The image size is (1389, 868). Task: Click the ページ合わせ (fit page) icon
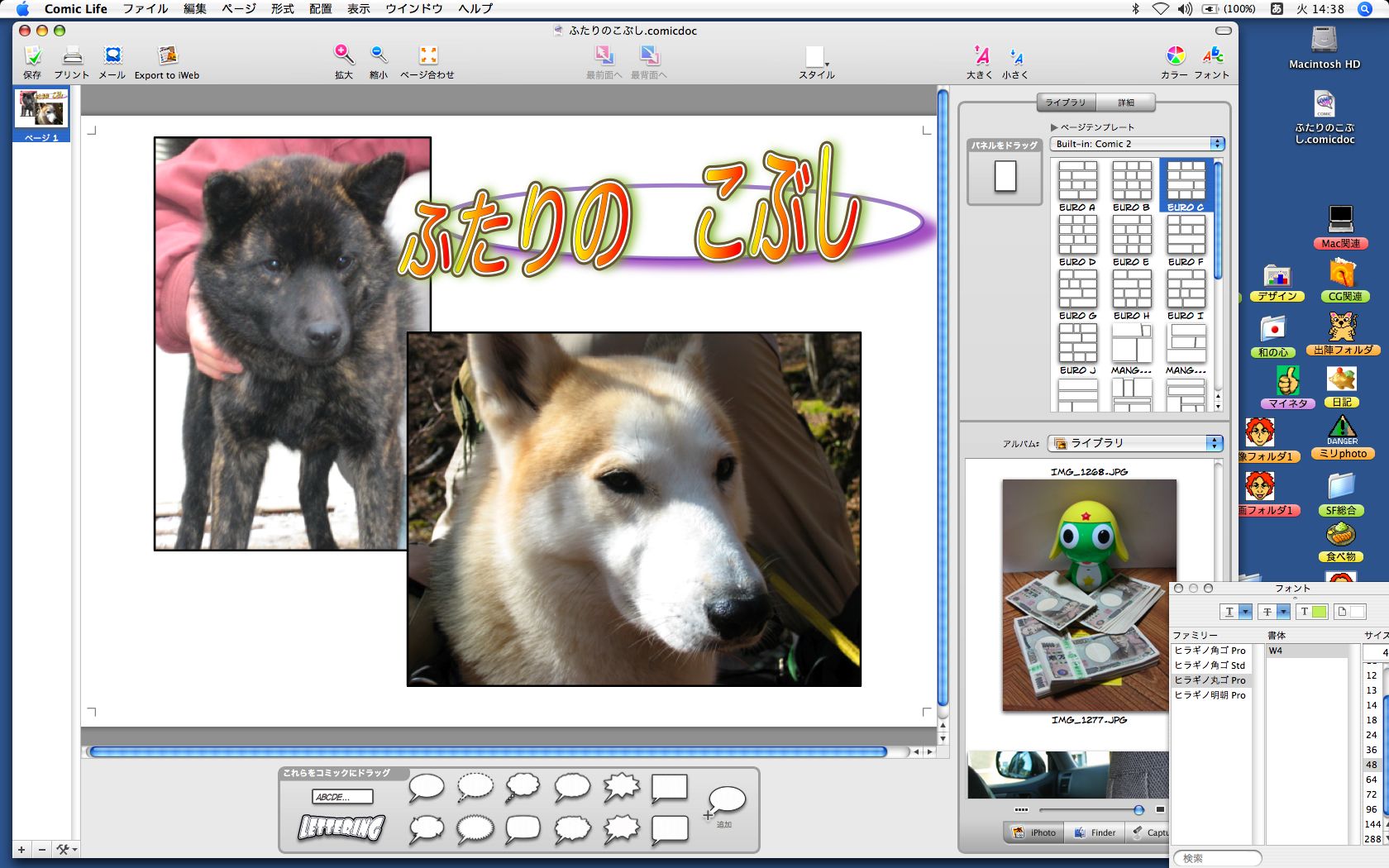pyautogui.click(x=428, y=55)
